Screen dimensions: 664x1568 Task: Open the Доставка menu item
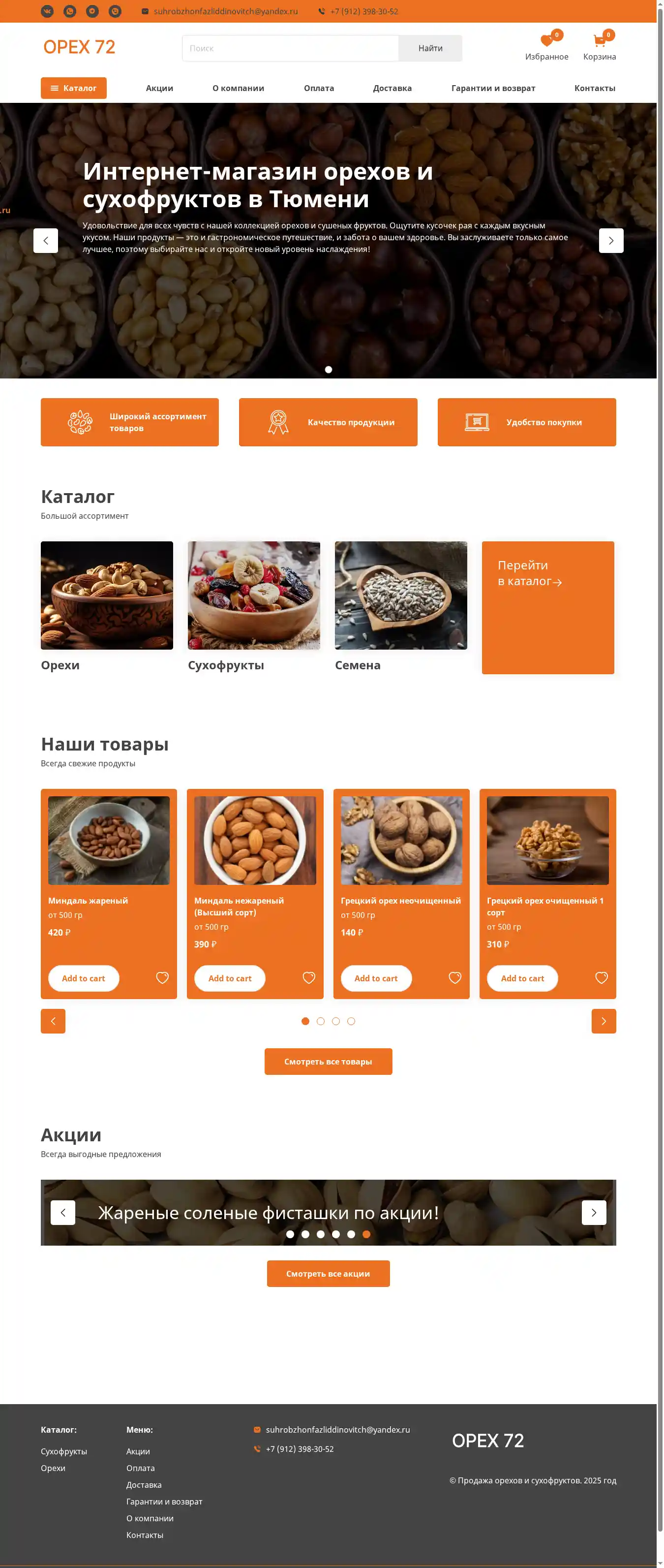pyautogui.click(x=392, y=88)
